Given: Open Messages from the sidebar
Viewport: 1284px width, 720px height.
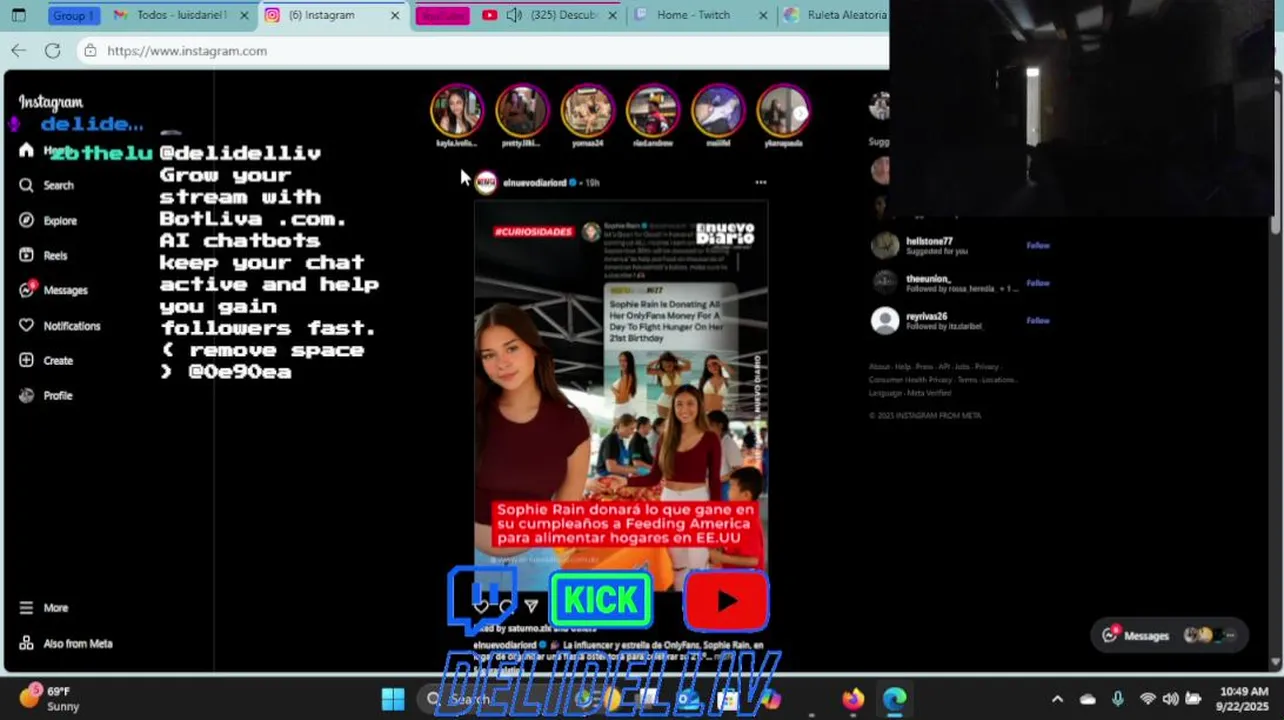Looking at the screenshot, I should click(x=53, y=290).
